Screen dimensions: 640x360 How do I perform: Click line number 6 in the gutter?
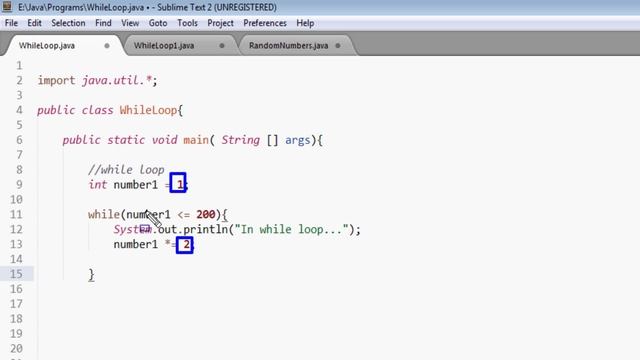pyautogui.click(x=19, y=140)
